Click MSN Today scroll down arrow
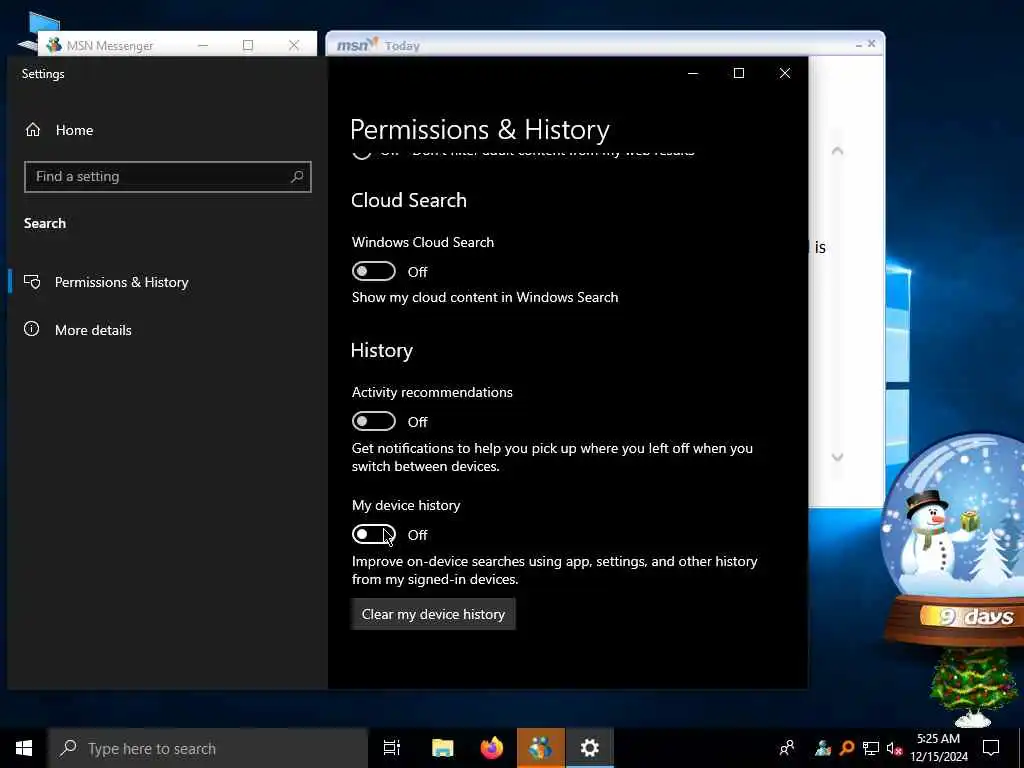This screenshot has height=768, width=1024. pos(837,457)
